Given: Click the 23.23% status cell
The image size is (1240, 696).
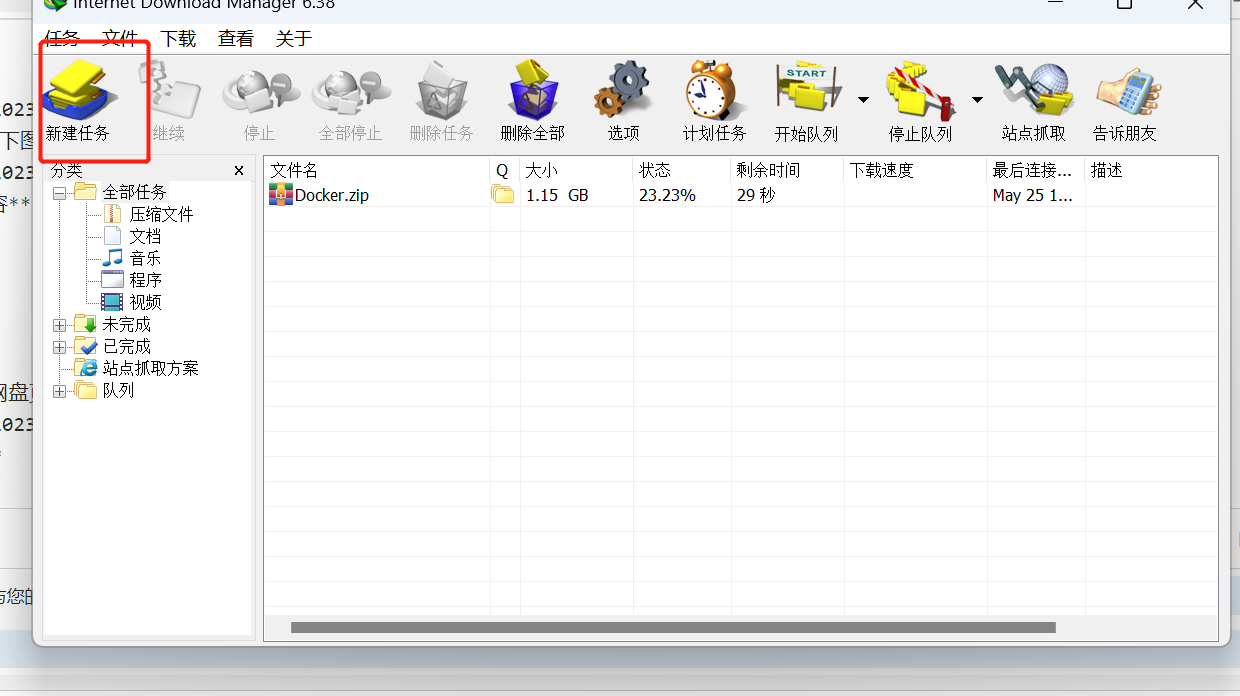Looking at the screenshot, I should [667, 196].
